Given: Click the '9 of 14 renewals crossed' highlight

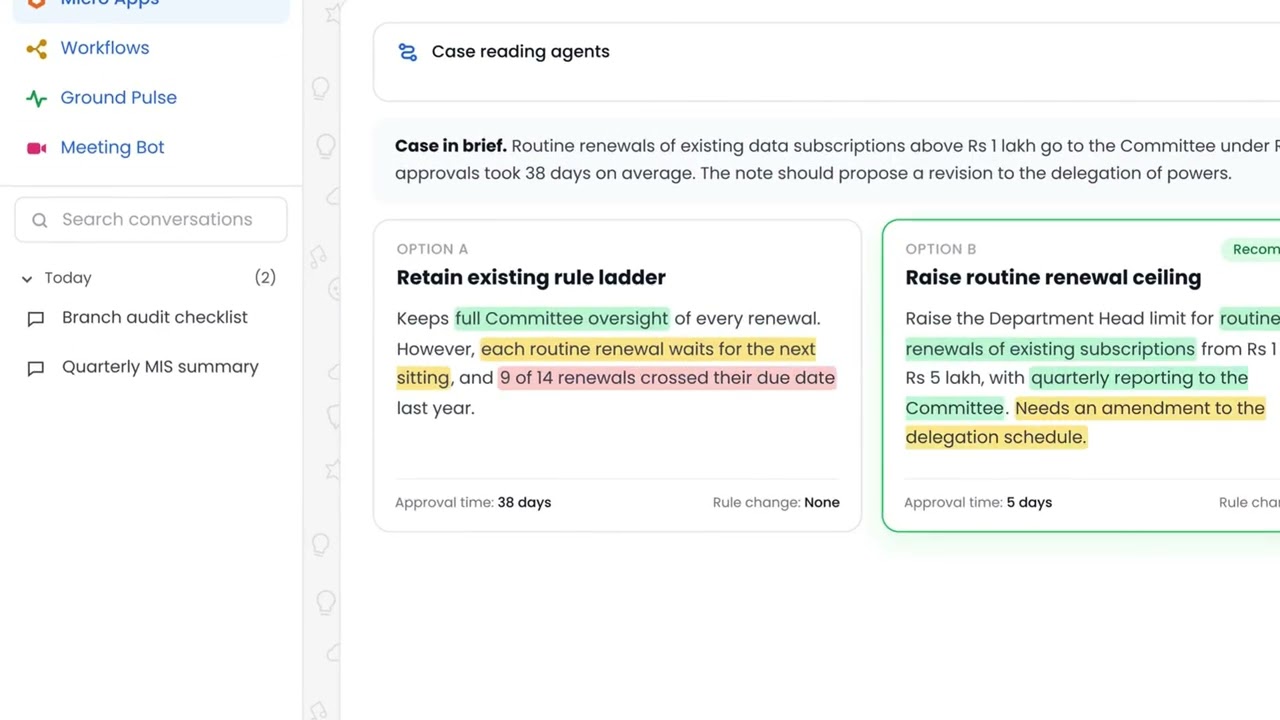Looking at the screenshot, I should [x=667, y=378].
